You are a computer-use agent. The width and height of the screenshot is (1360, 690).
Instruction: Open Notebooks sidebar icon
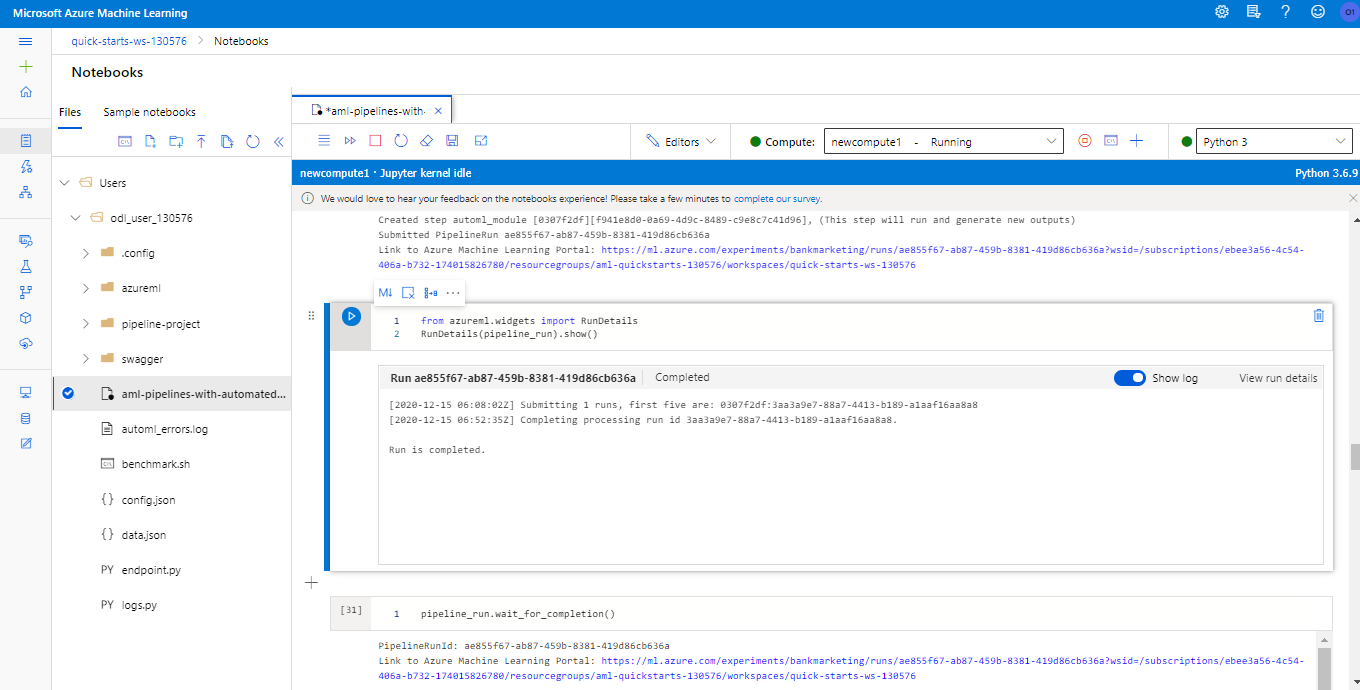coord(26,140)
